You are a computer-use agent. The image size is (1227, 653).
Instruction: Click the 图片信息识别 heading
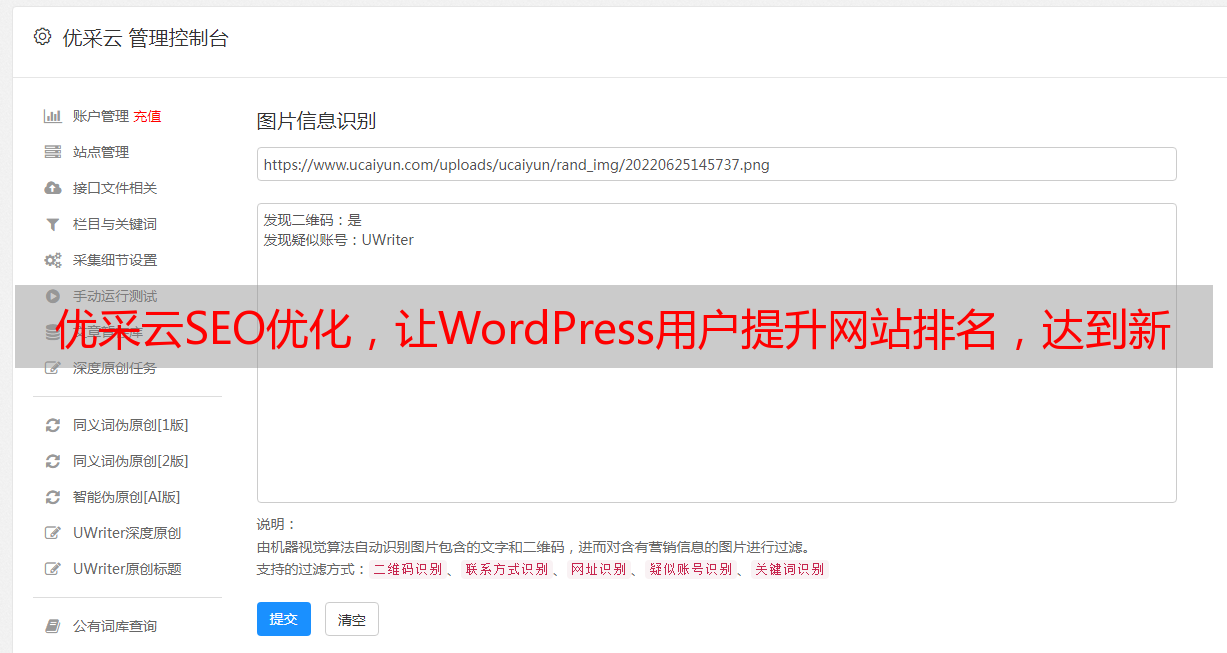point(316,121)
